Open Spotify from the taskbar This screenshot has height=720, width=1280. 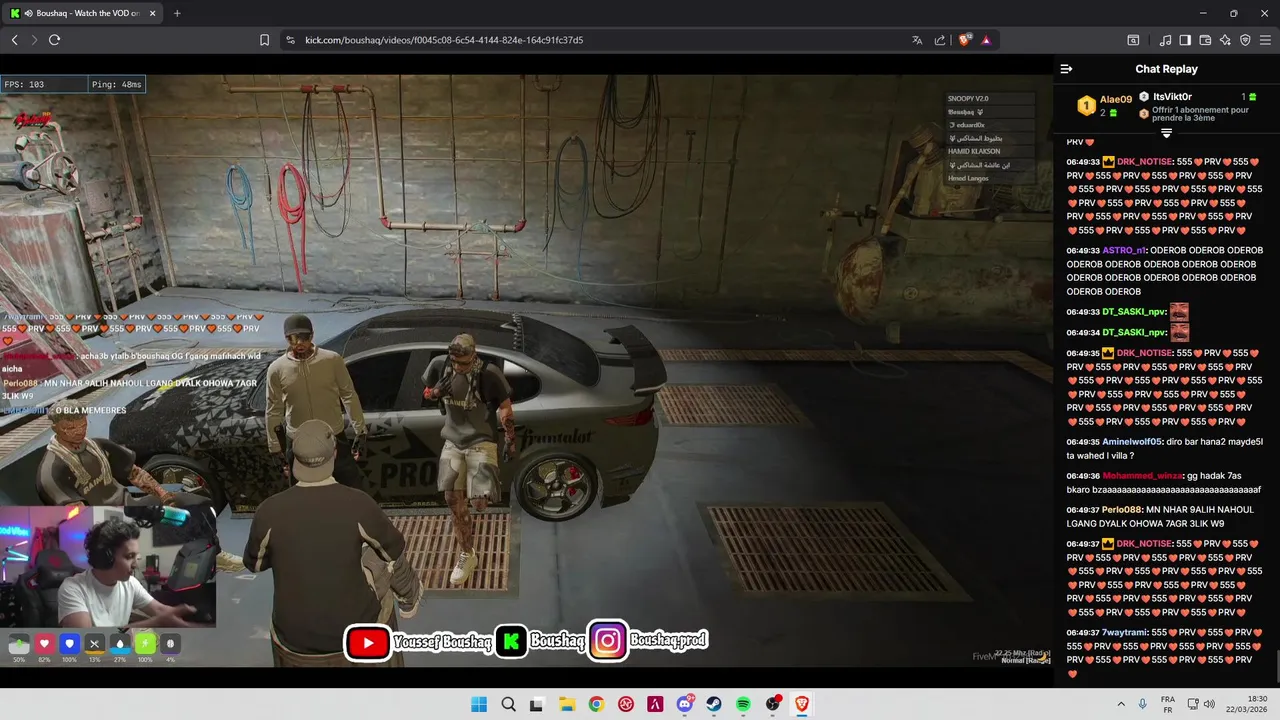pyautogui.click(x=743, y=704)
